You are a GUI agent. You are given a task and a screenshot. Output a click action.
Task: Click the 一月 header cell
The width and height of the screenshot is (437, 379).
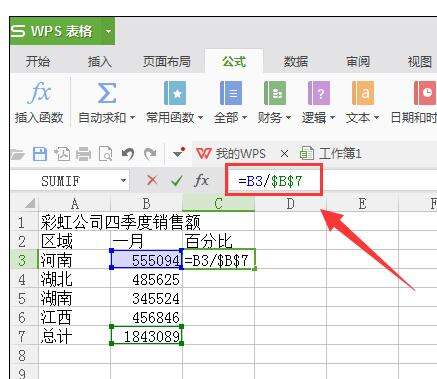147,241
